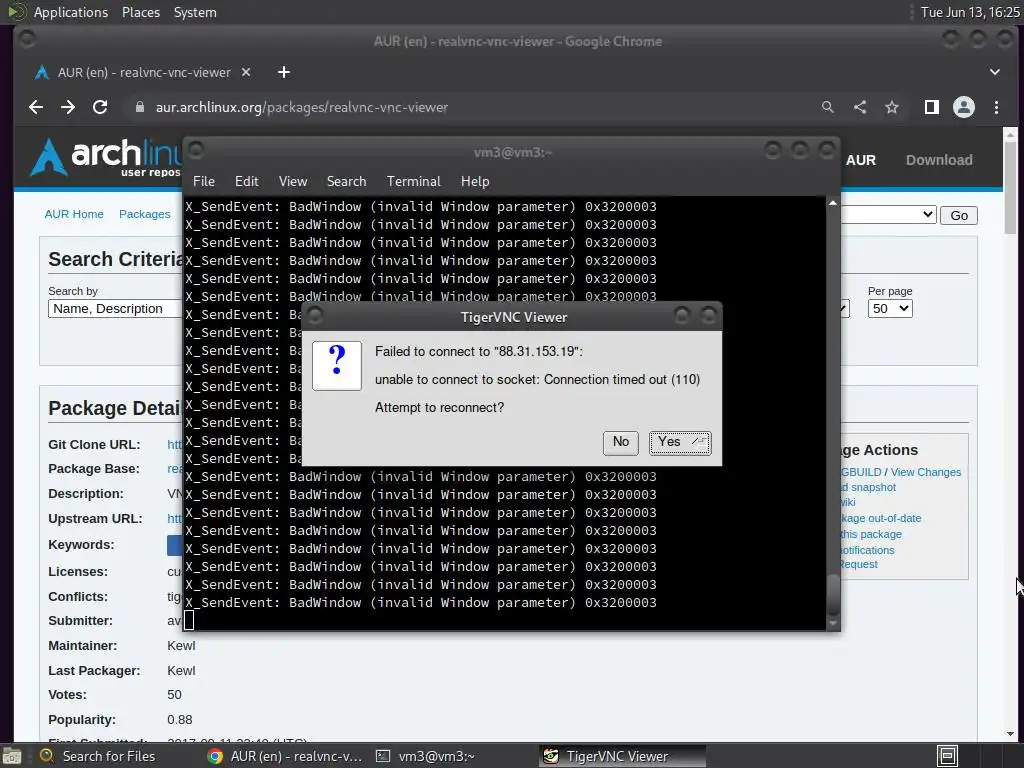
Task: Click the terminal window menu button at left
Action: tap(196, 151)
